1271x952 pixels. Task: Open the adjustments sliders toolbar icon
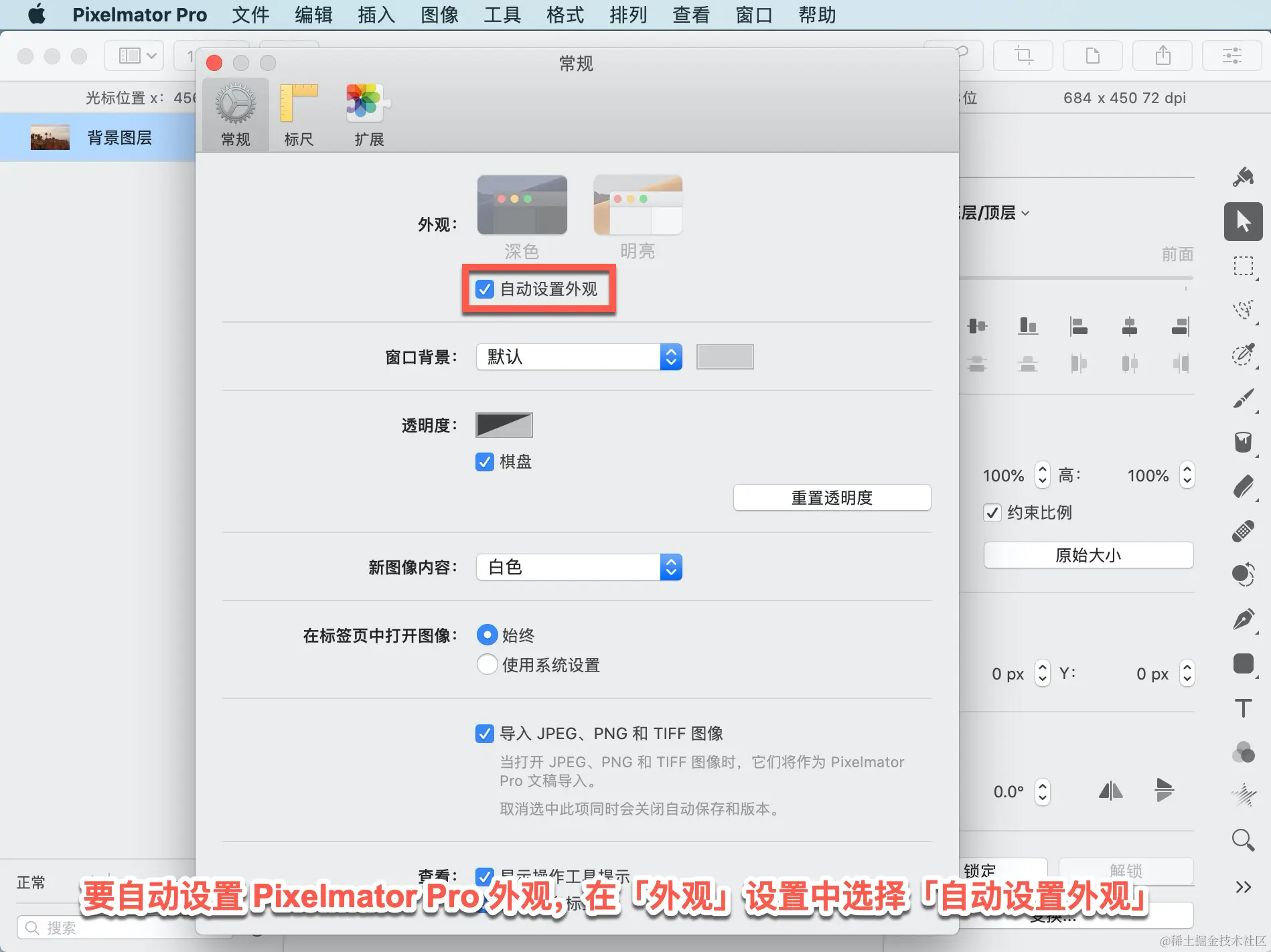point(1232,55)
